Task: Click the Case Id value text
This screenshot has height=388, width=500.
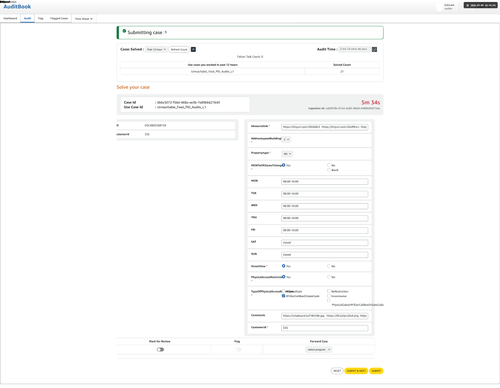Action: pyautogui.click(x=189, y=102)
